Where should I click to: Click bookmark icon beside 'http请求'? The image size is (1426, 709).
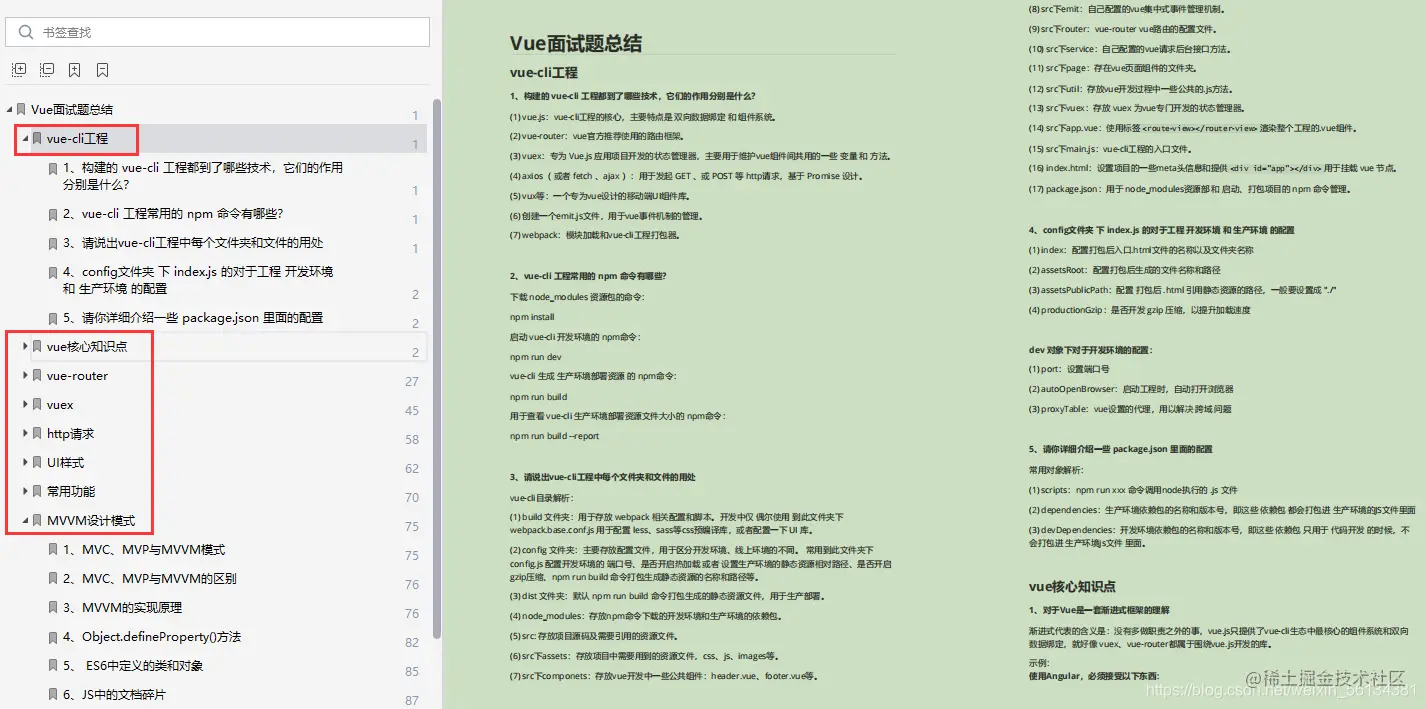pyautogui.click(x=37, y=433)
